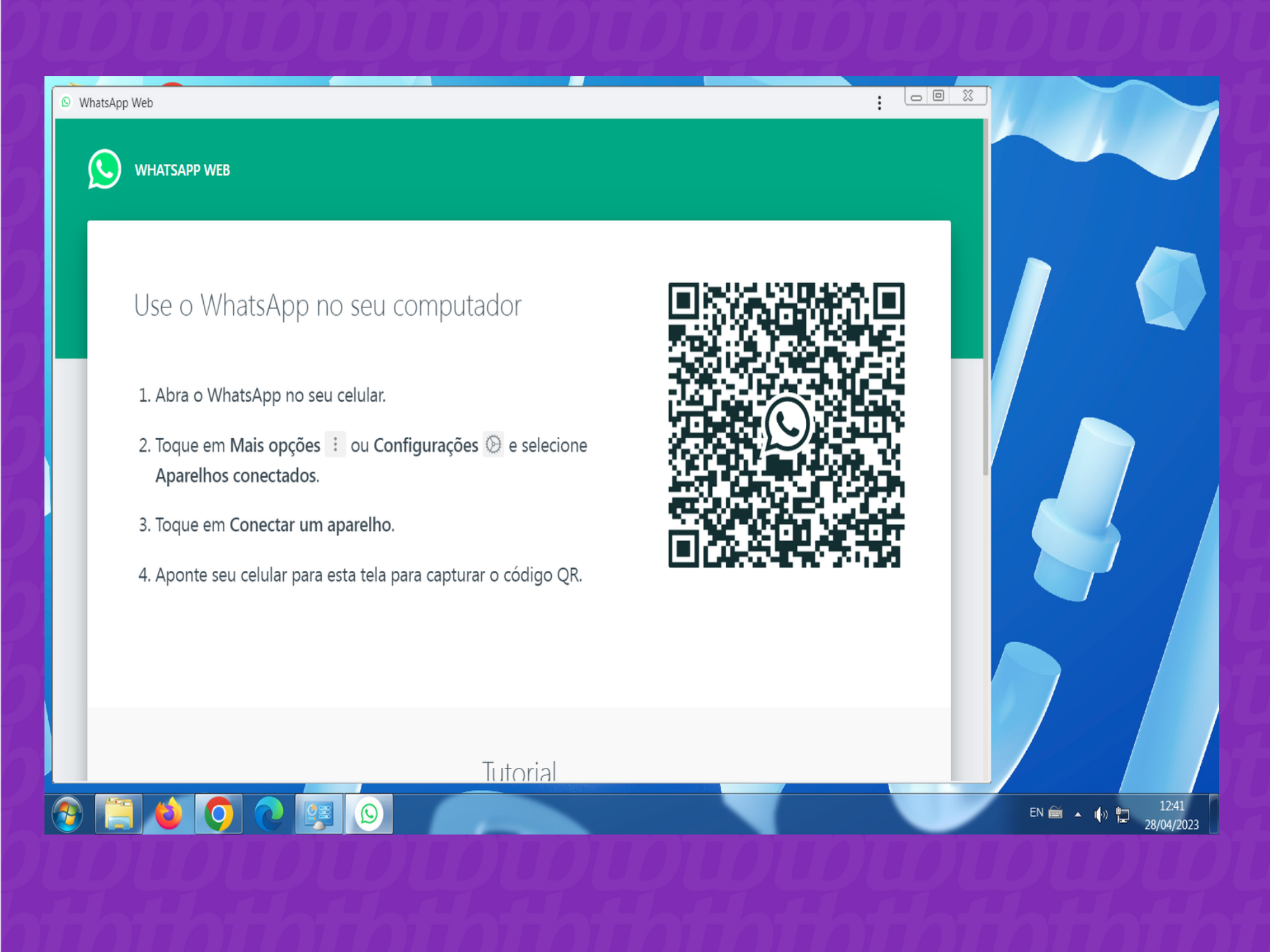
Task: Click the text 'Conectar um aparelho.'
Action: [x=312, y=525]
